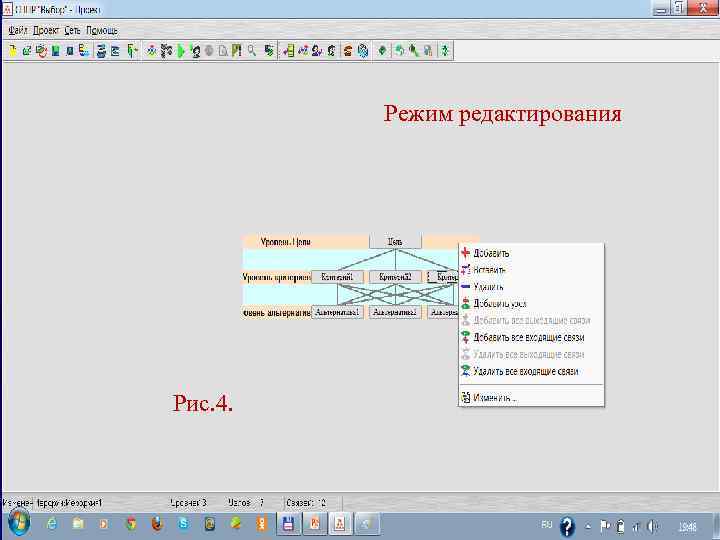
Task: Click the yellow new project icon
Action: point(12,51)
